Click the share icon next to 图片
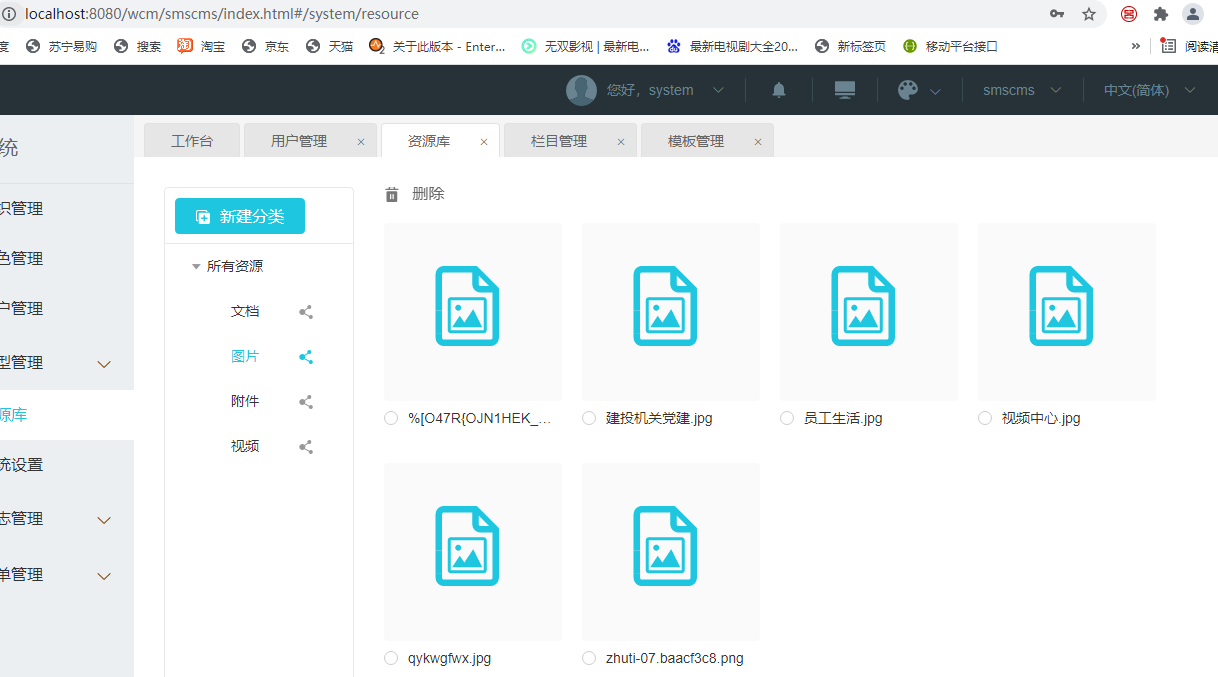1218x677 pixels. [x=306, y=357]
